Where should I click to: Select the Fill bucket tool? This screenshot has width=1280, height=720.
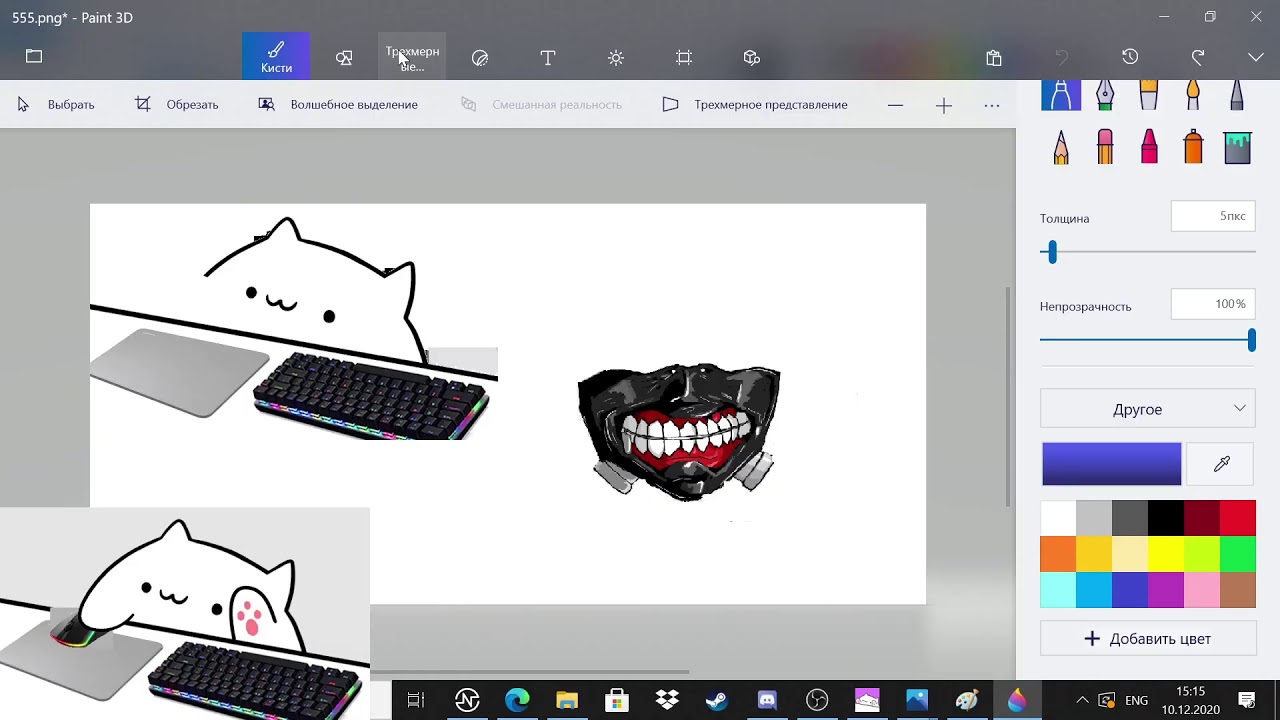click(x=1237, y=147)
